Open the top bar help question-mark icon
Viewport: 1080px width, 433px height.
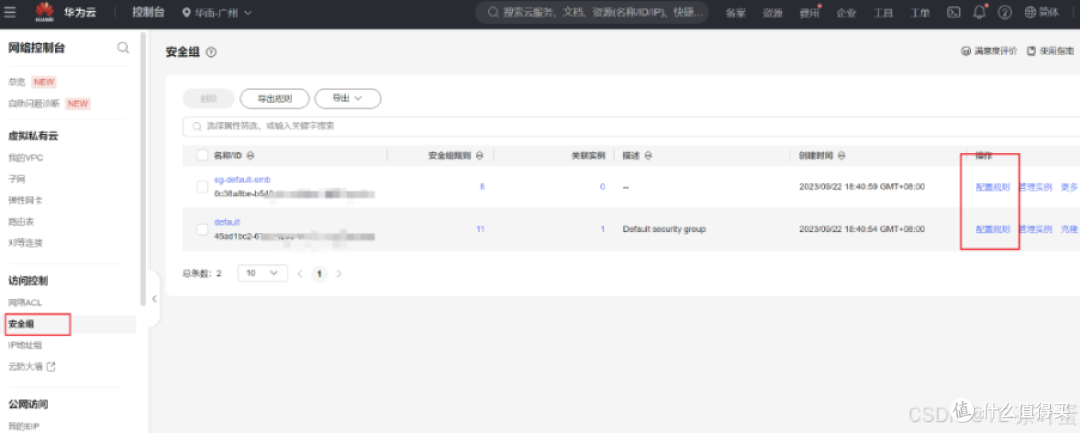pos(1005,12)
